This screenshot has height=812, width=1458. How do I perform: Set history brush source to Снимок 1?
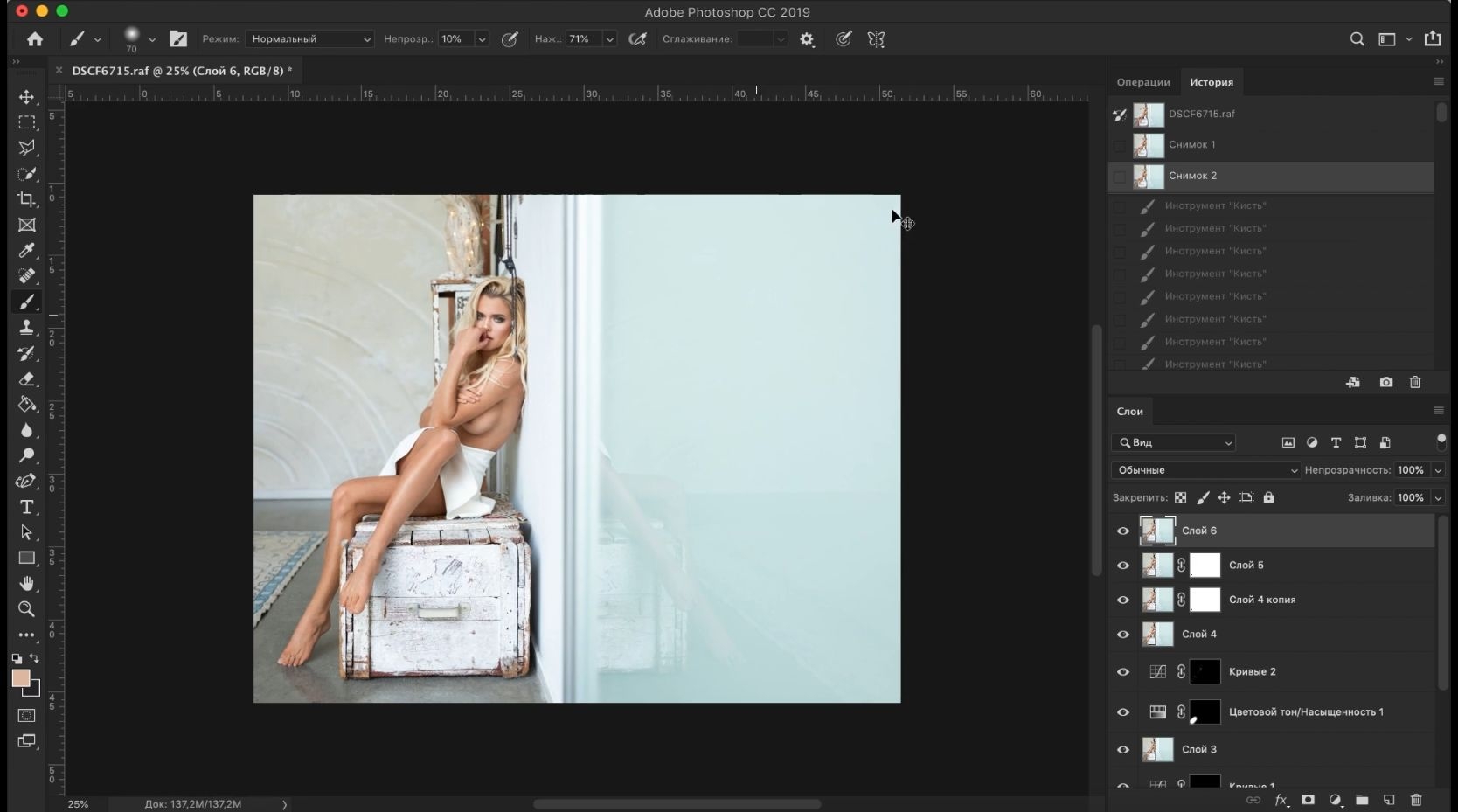click(1120, 145)
